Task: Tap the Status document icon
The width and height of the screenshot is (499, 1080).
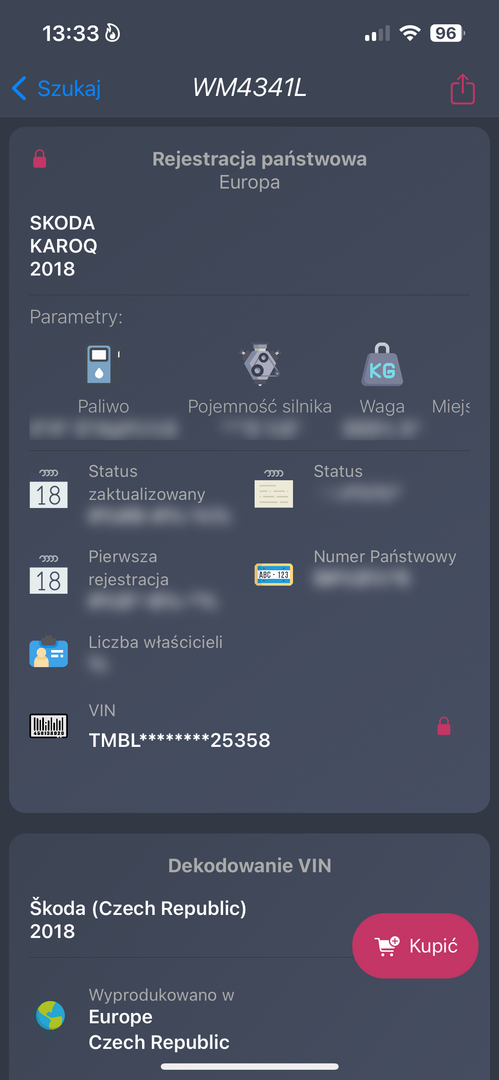Action: pos(274,488)
